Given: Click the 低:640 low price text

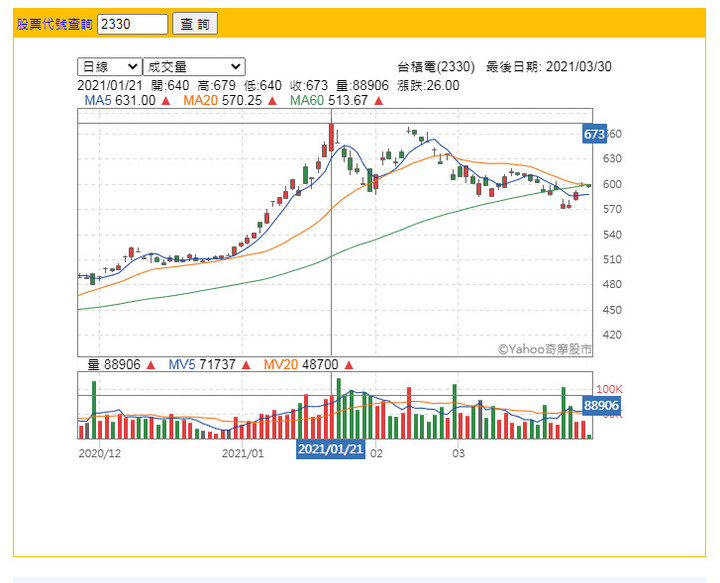Looking at the screenshot, I should tap(263, 85).
